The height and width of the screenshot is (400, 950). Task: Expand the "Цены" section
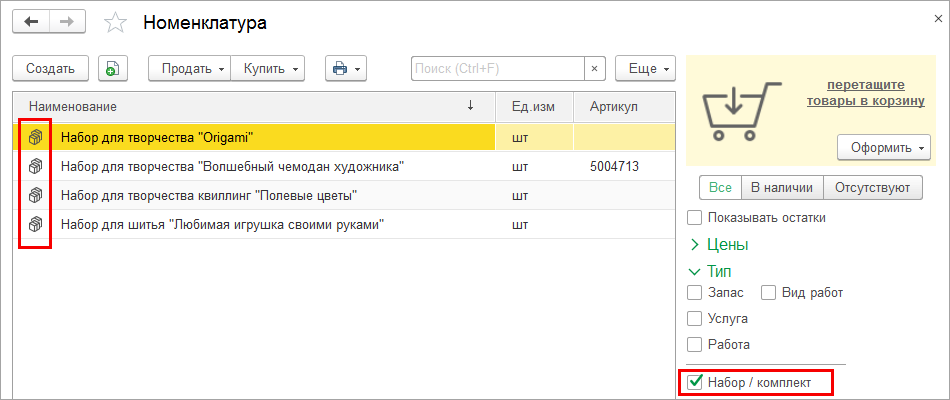719,244
